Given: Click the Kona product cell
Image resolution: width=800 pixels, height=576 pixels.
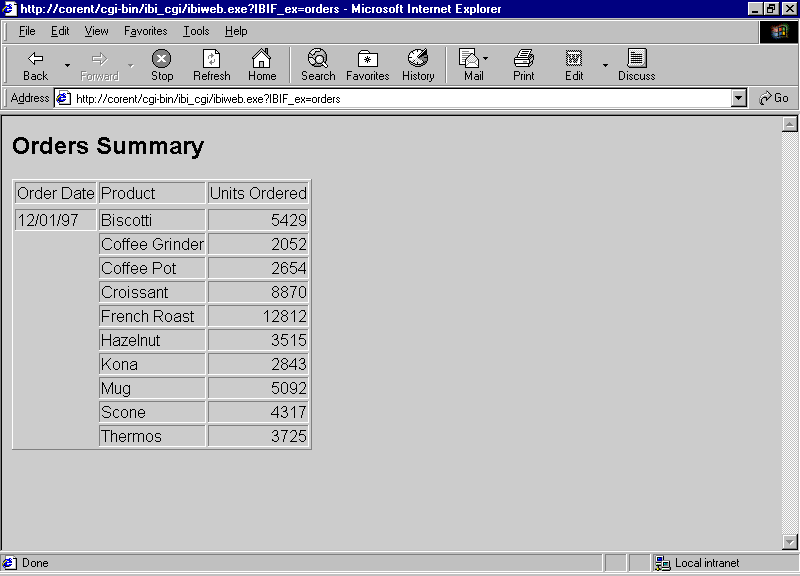Looking at the screenshot, I should click(152, 364).
